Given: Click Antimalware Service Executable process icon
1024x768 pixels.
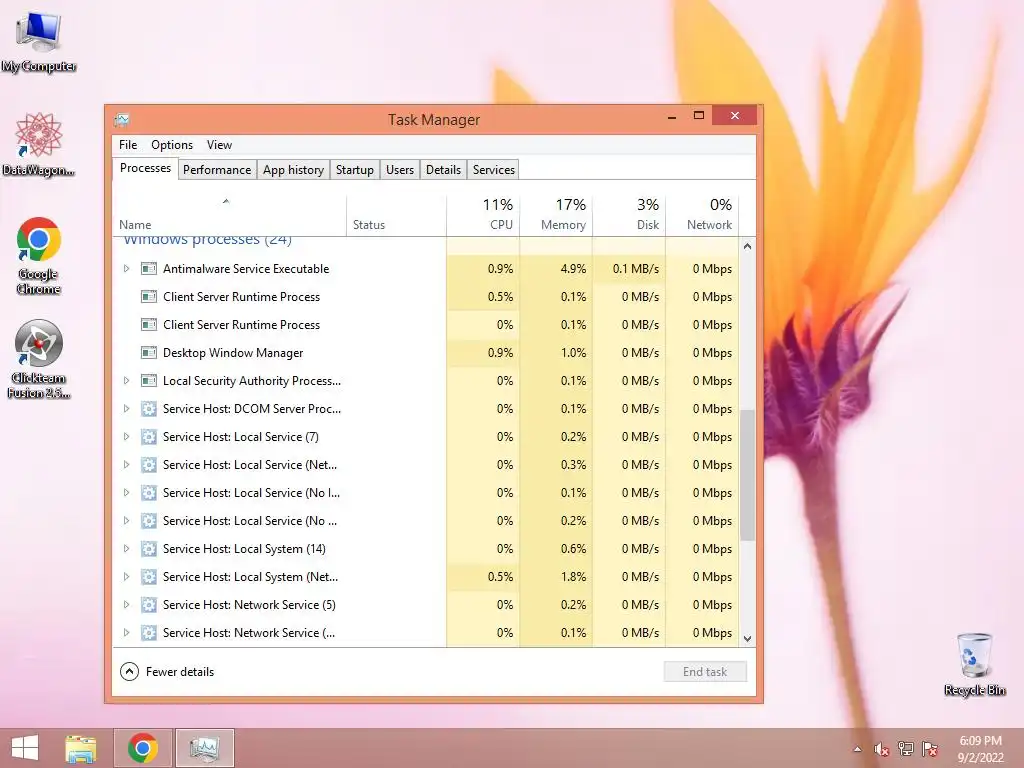Looking at the screenshot, I should pos(149,268).
